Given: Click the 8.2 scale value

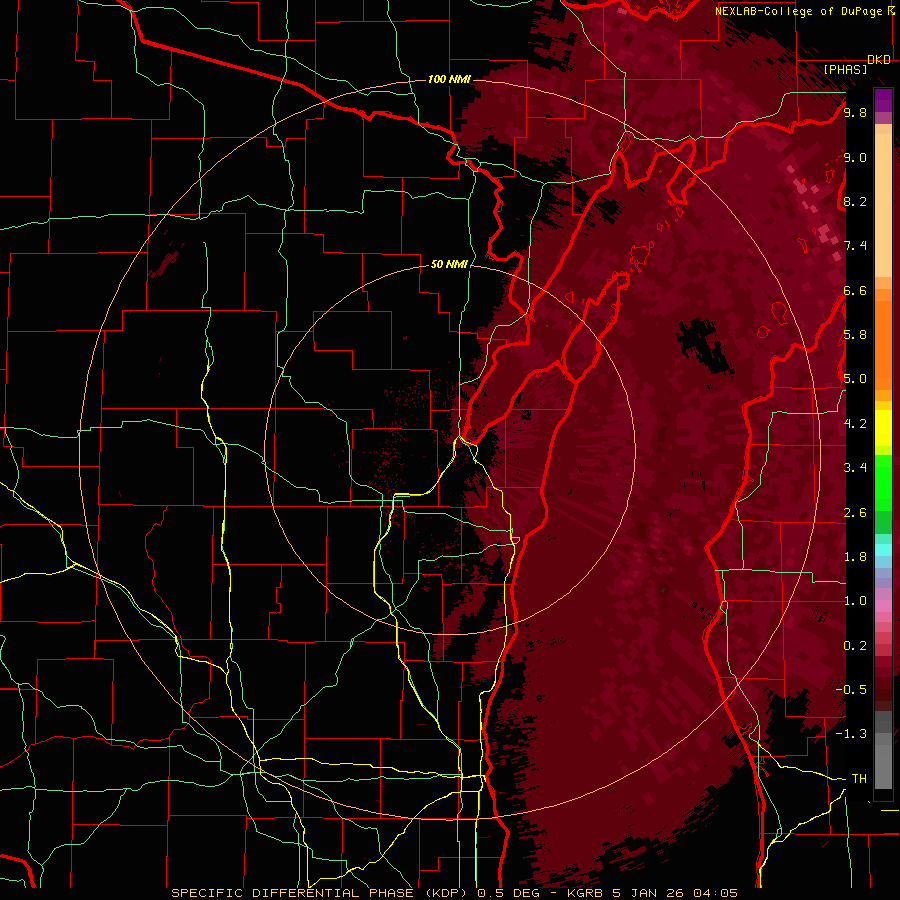Looking at the screenshot, I should pos(855,201).
